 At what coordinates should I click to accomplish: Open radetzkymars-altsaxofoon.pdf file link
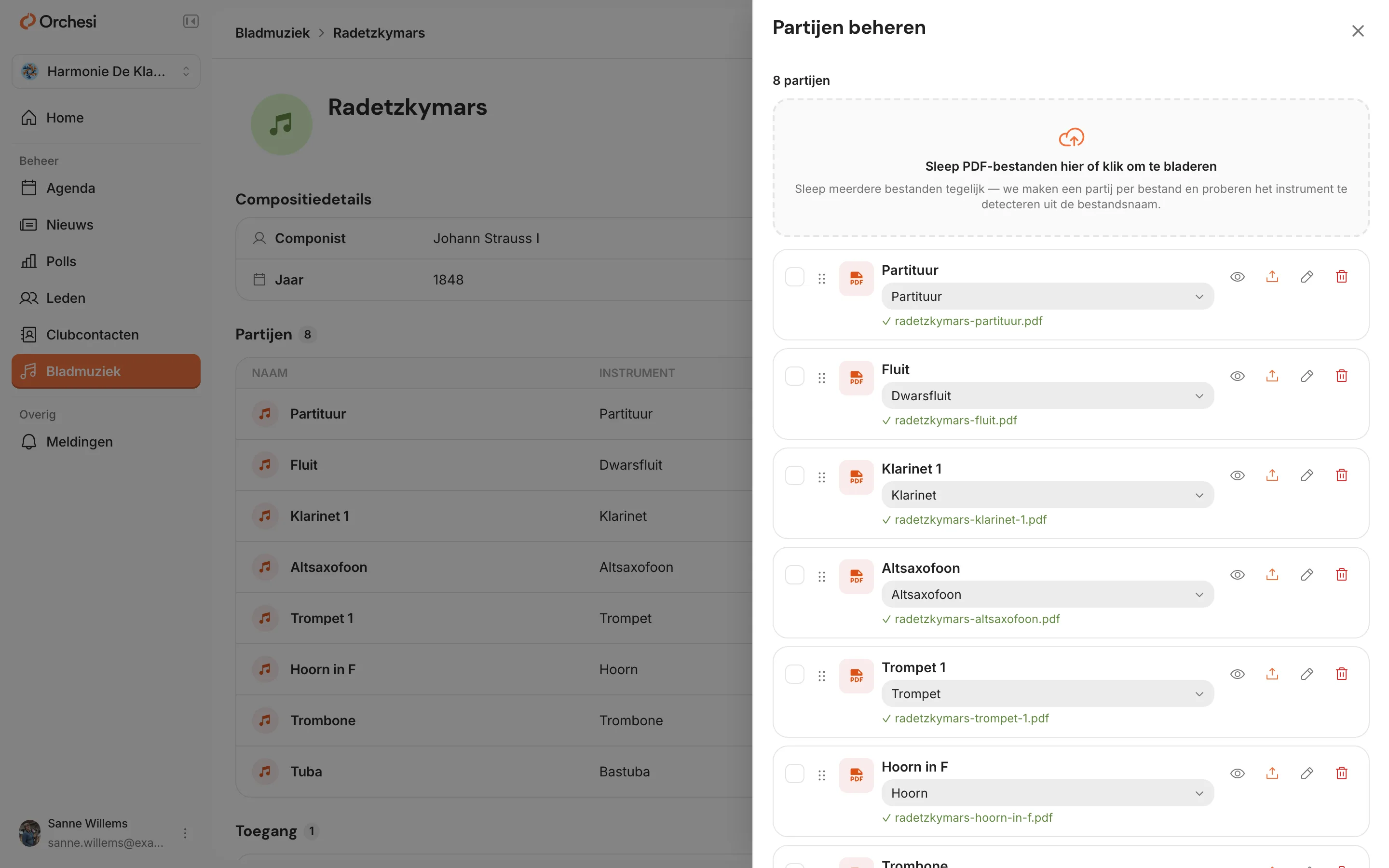[x=977, y=619]
